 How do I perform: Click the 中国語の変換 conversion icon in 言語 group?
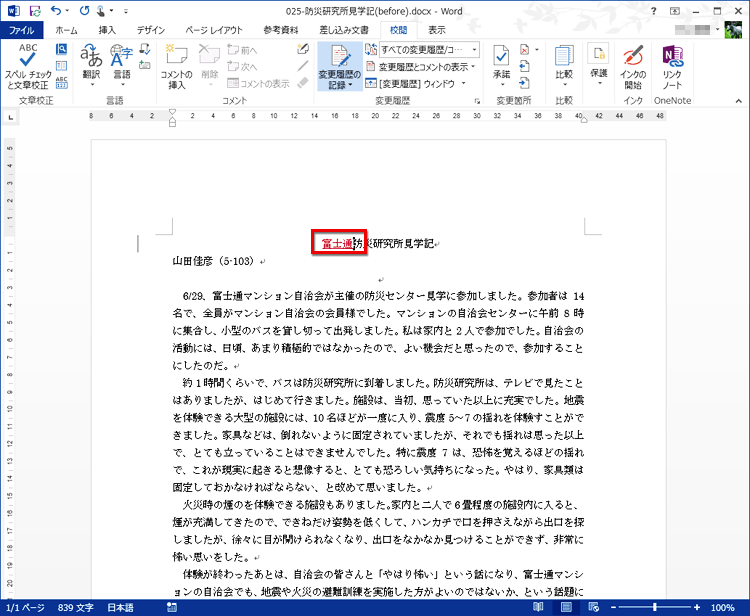pyautogui.click(x=145, y=49)
